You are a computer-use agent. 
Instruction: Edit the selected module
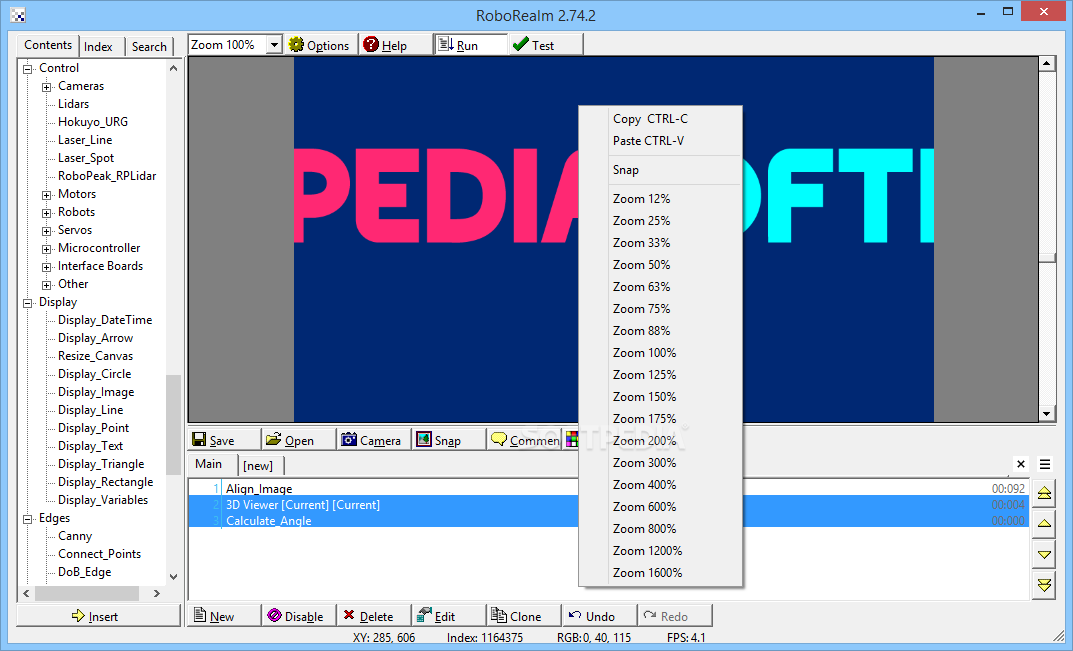[449, 616]
